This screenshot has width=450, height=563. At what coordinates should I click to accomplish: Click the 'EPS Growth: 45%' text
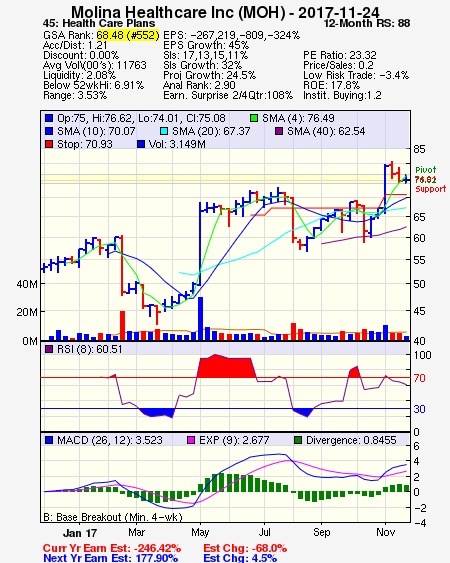(206, 45)
